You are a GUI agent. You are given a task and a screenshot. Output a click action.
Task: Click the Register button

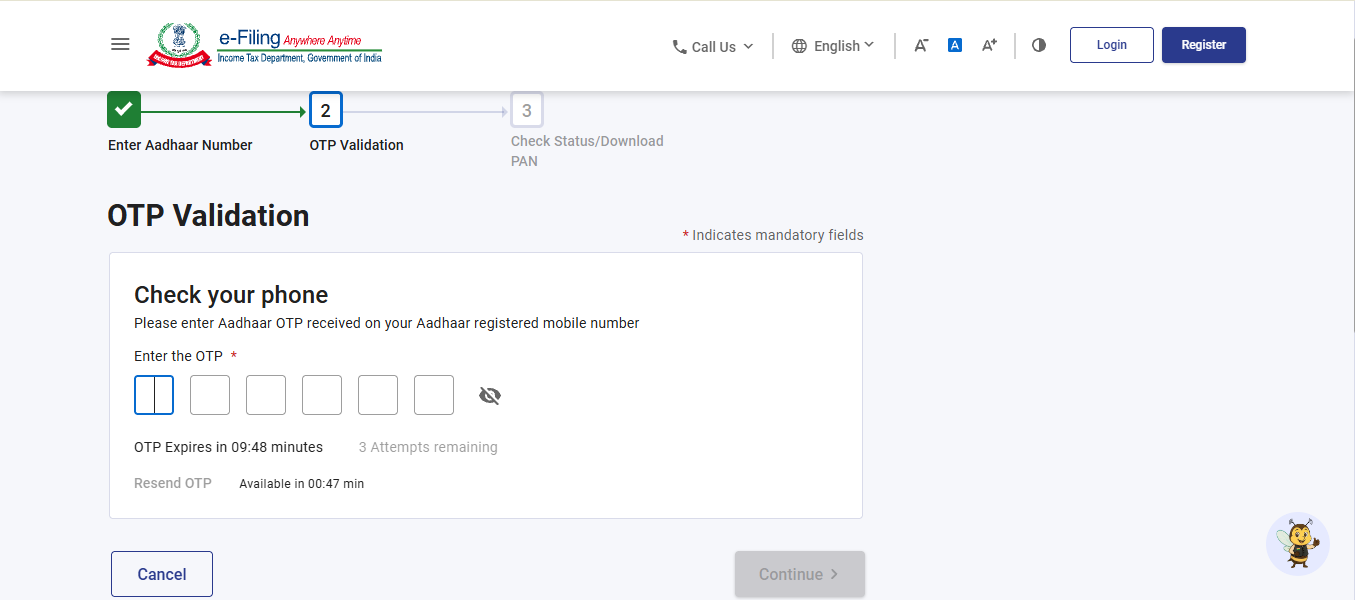click(x=1204, y=45)
